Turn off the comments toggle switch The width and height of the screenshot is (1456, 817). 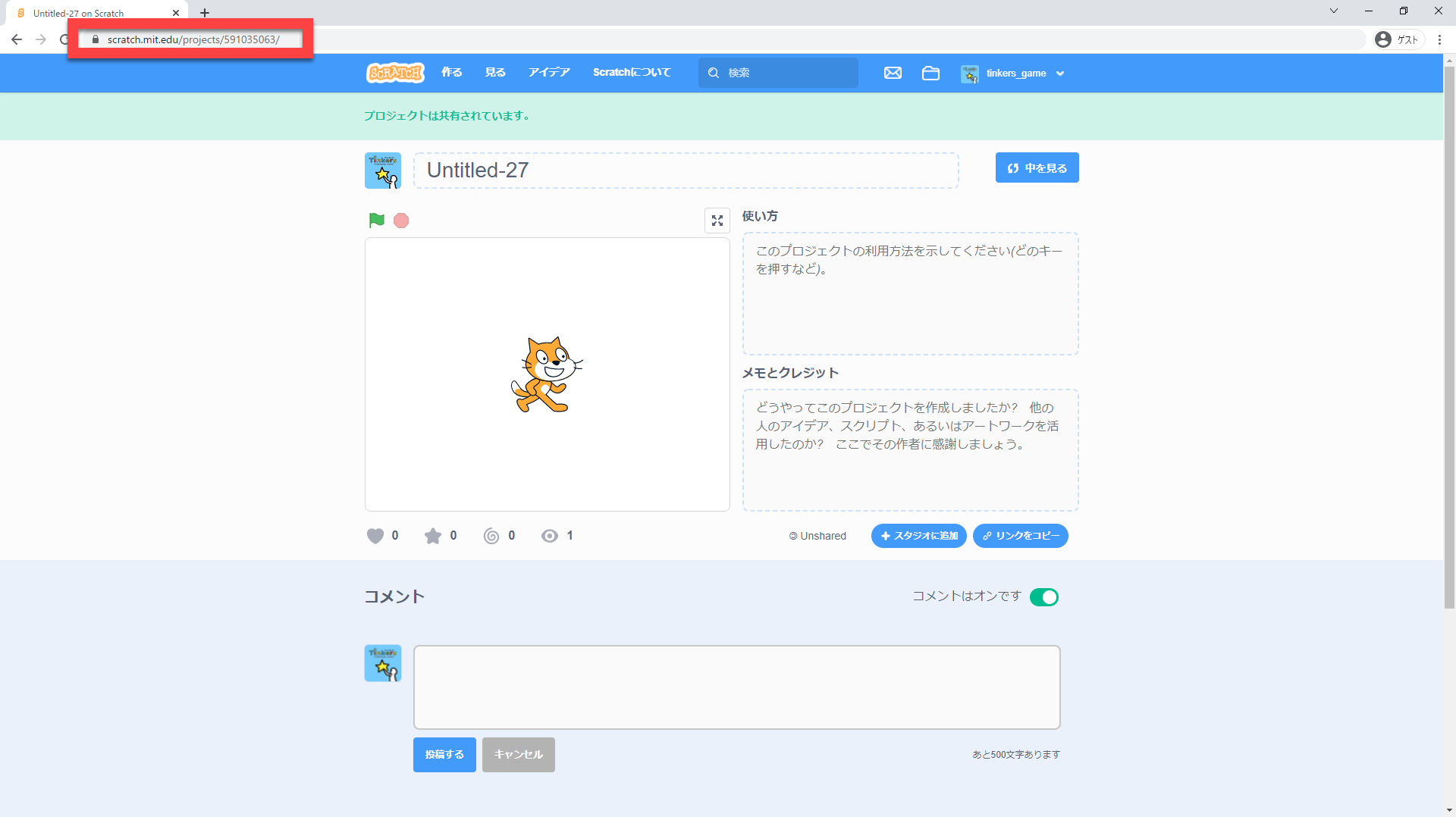click(x=1043, y=597)
